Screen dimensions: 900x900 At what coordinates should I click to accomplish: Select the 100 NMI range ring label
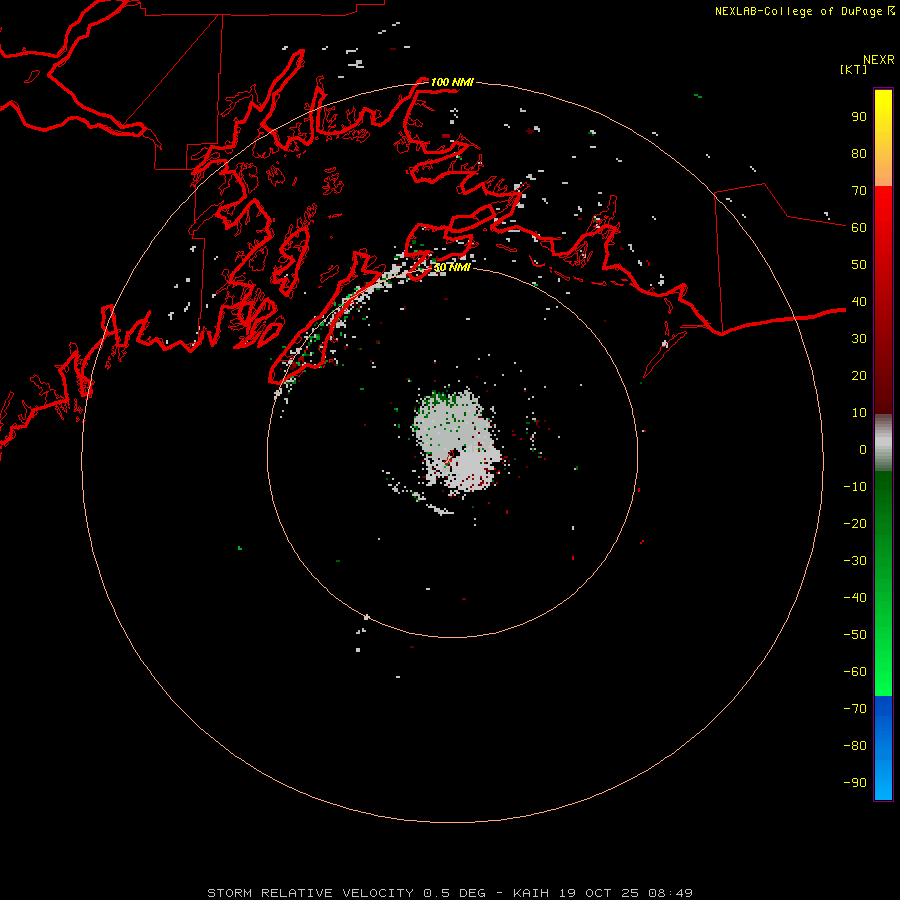[x=452, y=82]
